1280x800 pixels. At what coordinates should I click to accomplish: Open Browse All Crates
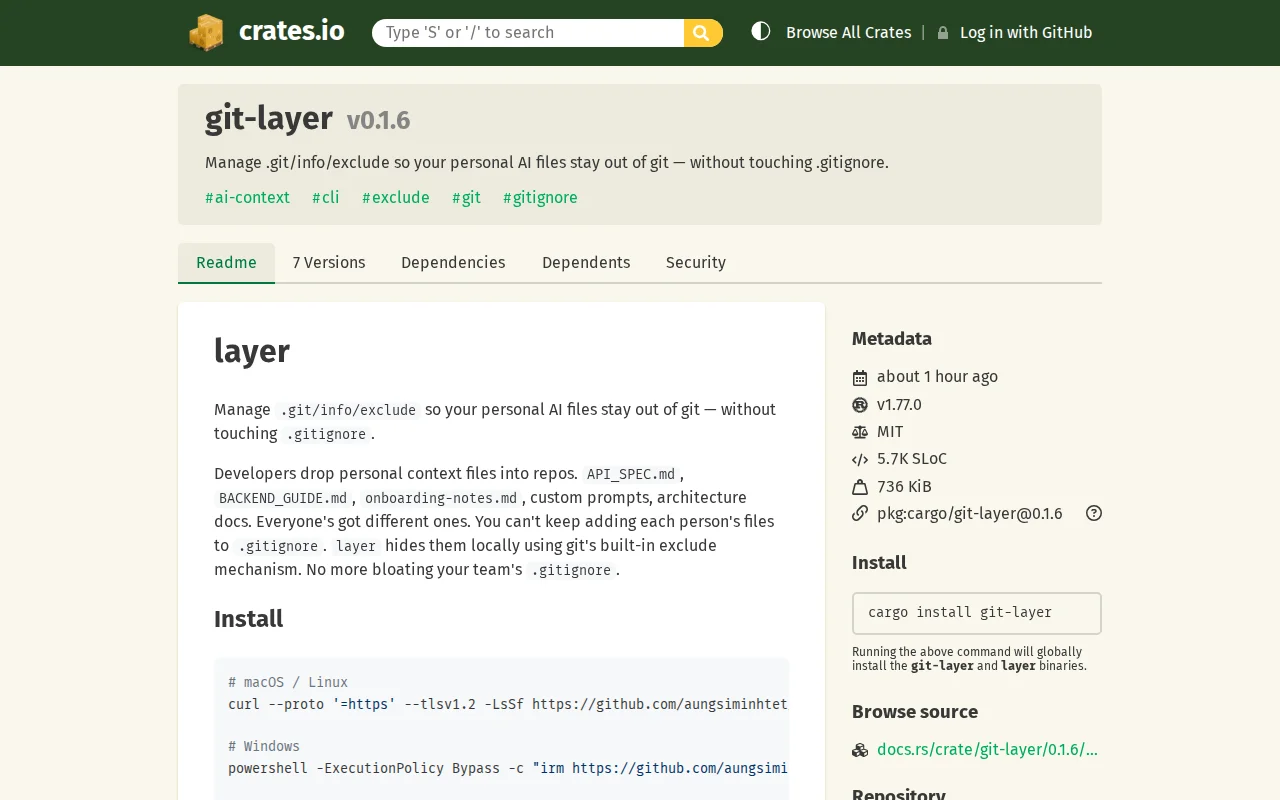848,33
